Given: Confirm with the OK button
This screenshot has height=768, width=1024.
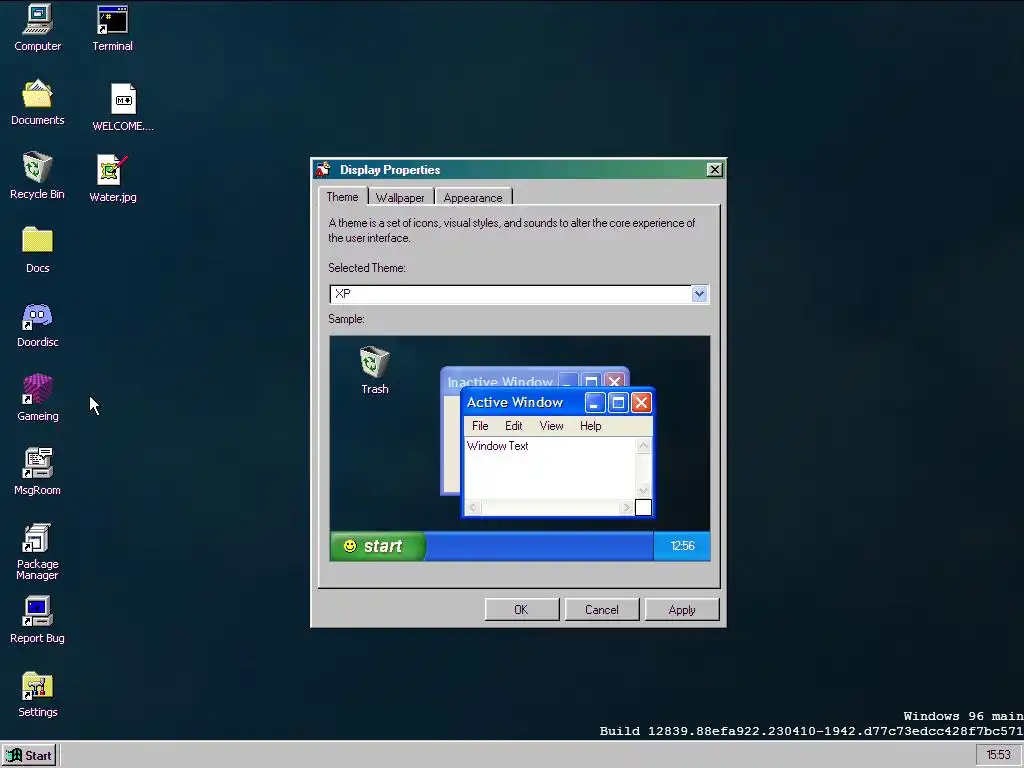Looking at the screenshot, I should (x=521, y=609).
